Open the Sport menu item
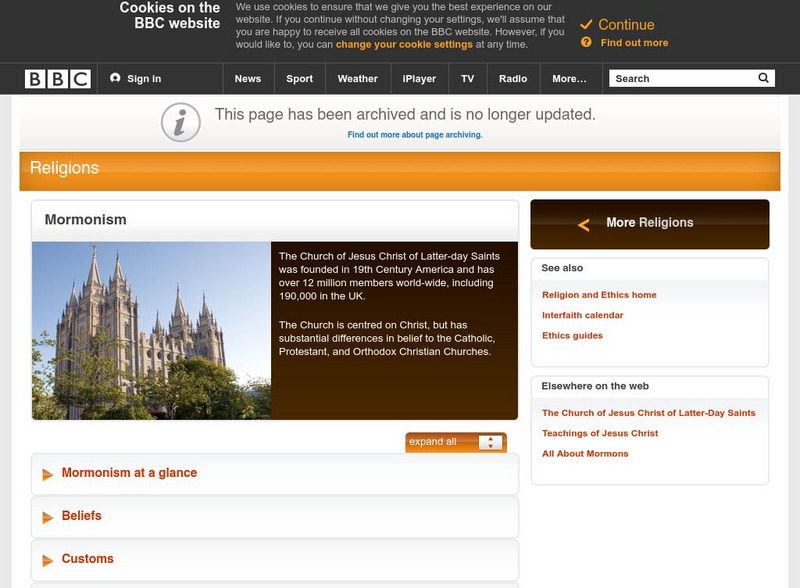Screen dimensions: 800x588 click(x=299, y=79)
